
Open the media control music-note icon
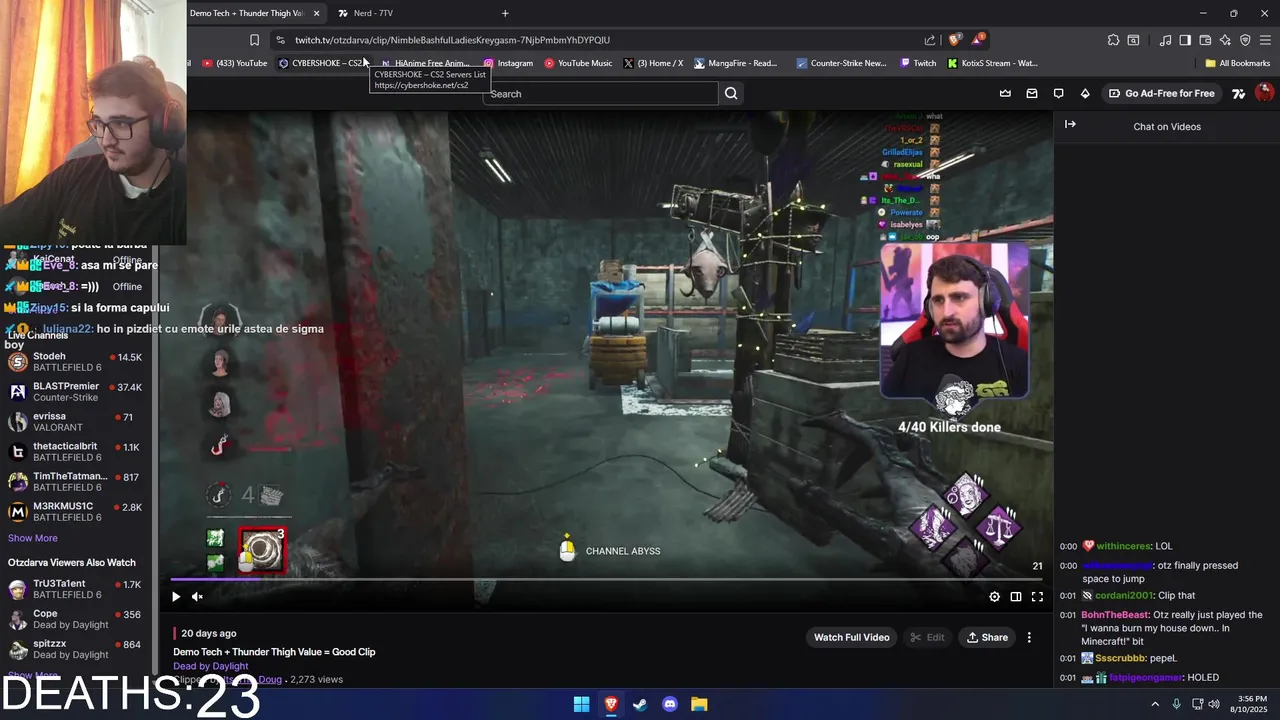pos(1165,40)
